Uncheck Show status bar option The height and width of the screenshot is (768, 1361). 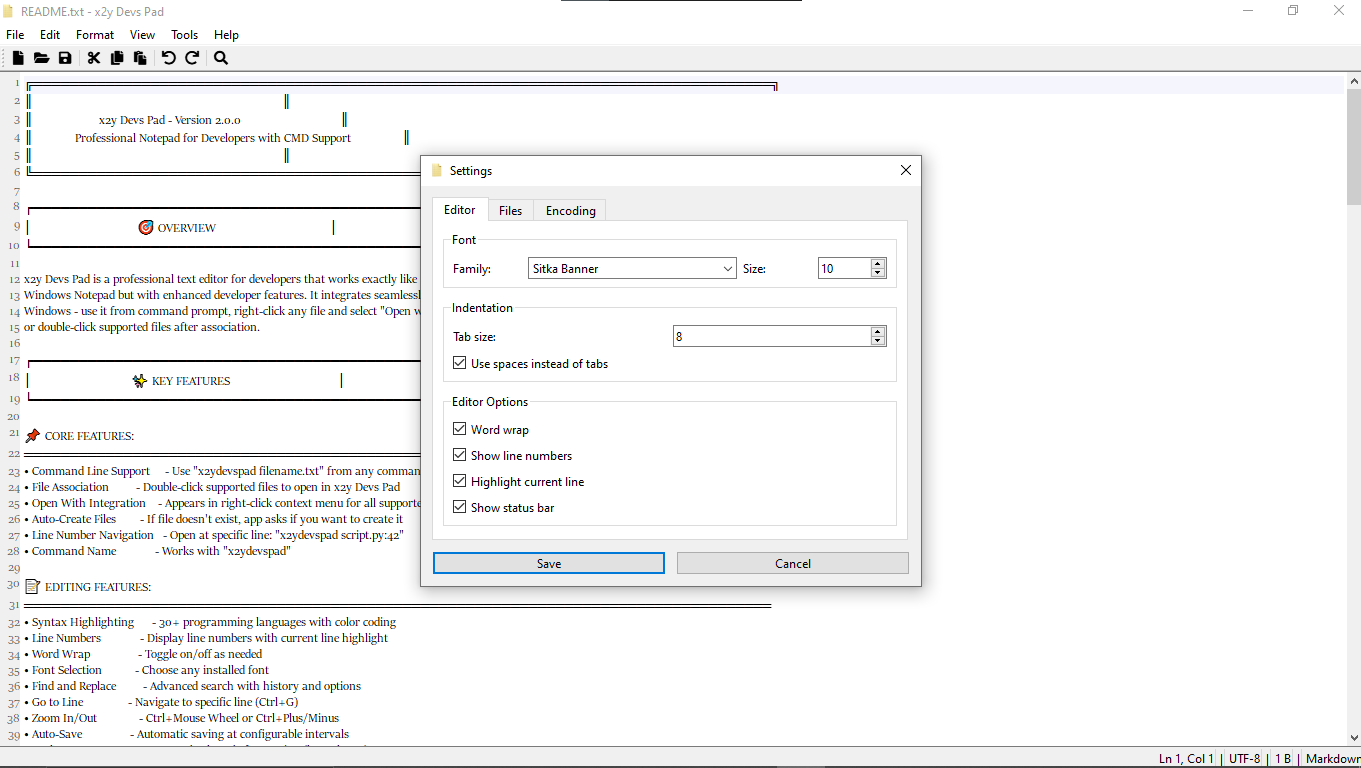(460, 507)
